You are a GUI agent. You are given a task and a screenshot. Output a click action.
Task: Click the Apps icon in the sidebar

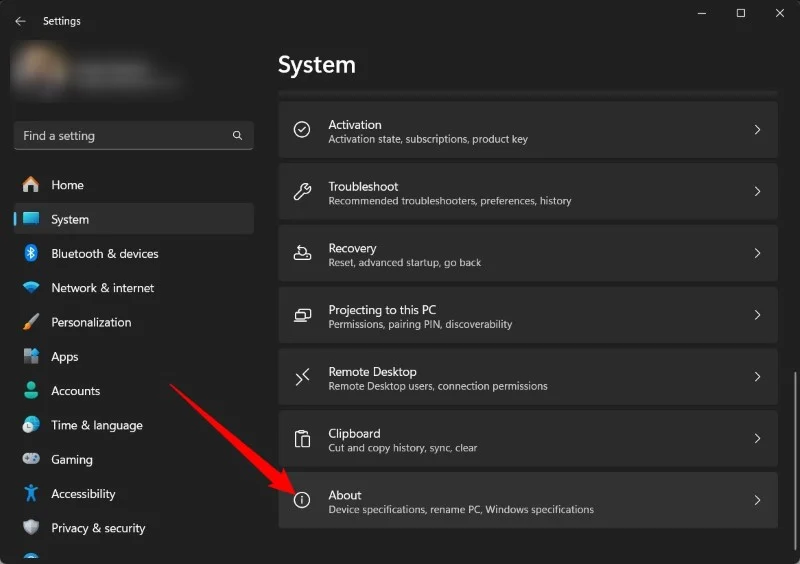click(x=31, y=356)
